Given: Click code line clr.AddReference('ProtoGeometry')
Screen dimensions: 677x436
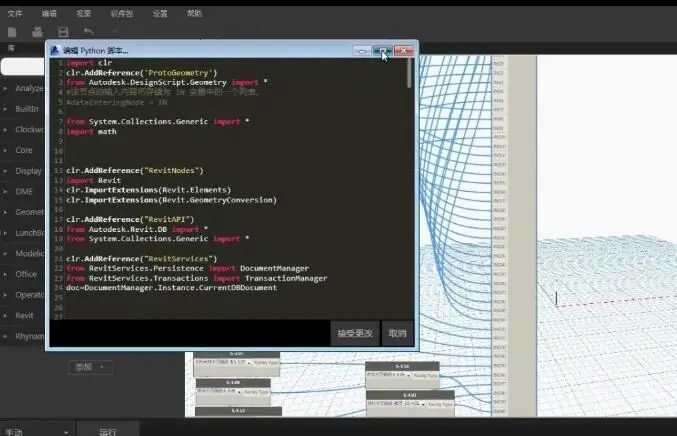Looking at the screenshot, I should pos(142,73).
